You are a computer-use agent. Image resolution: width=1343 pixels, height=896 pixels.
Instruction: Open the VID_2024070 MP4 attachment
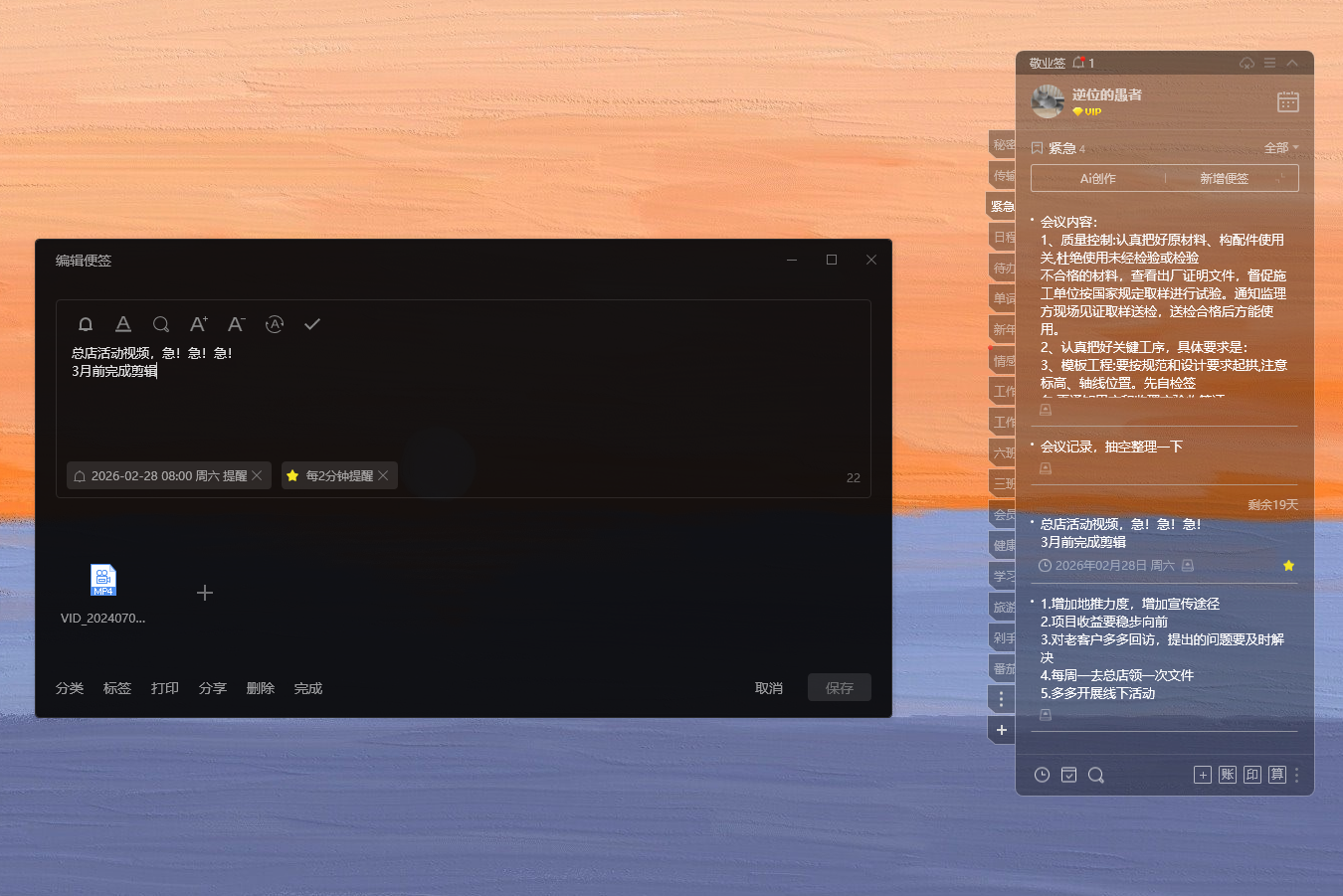103,581
